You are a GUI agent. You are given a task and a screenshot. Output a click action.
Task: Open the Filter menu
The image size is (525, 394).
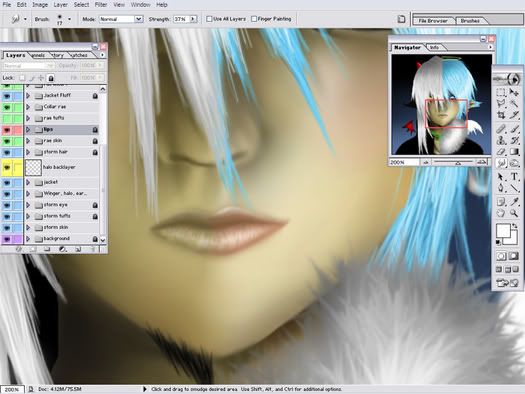[101, 5]
